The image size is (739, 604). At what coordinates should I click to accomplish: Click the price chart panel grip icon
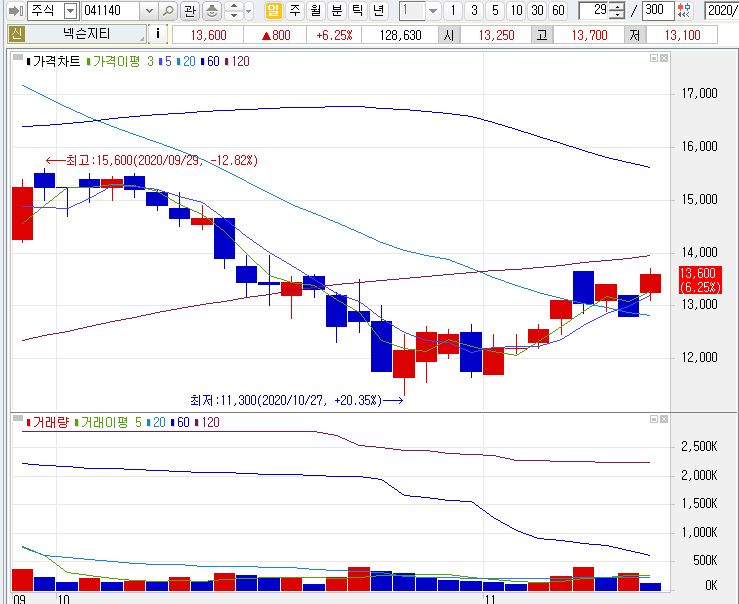[x=18, y=58]
